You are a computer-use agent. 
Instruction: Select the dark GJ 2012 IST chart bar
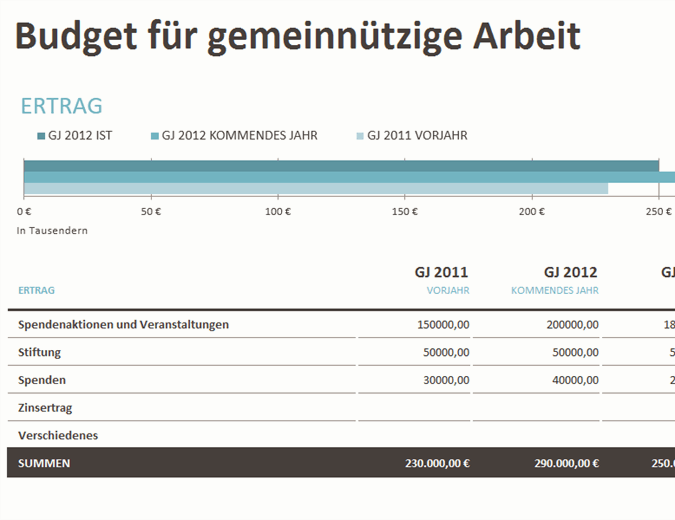pos(340,166)
